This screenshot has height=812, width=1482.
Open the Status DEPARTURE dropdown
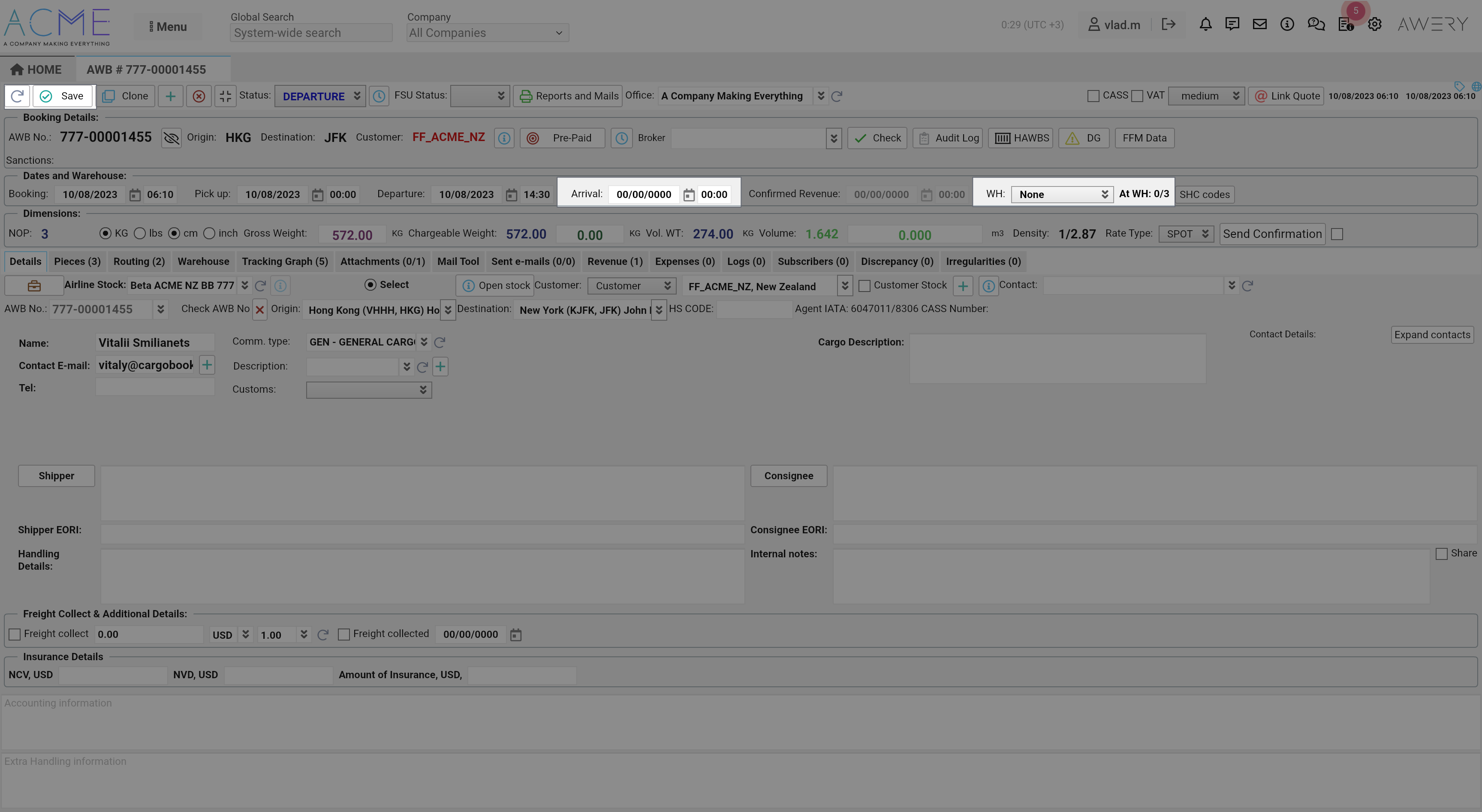[320, 96]
